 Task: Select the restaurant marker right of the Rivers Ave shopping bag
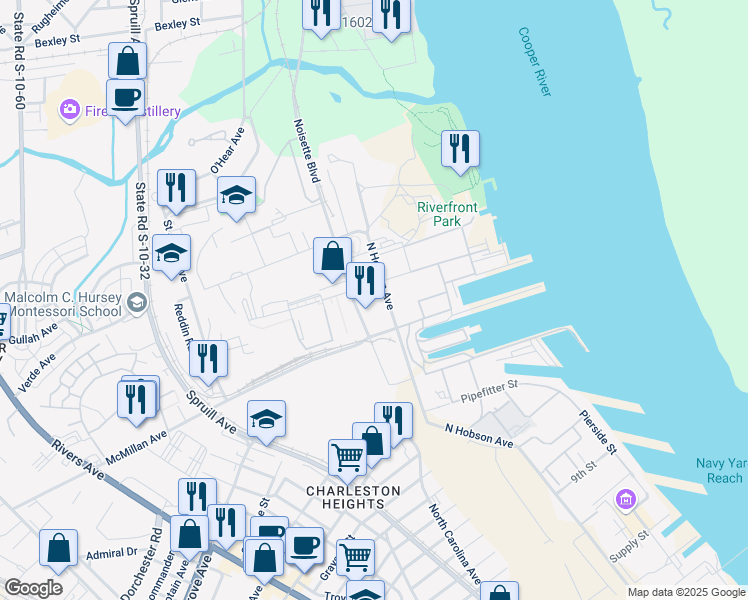[x=227, y=525]
